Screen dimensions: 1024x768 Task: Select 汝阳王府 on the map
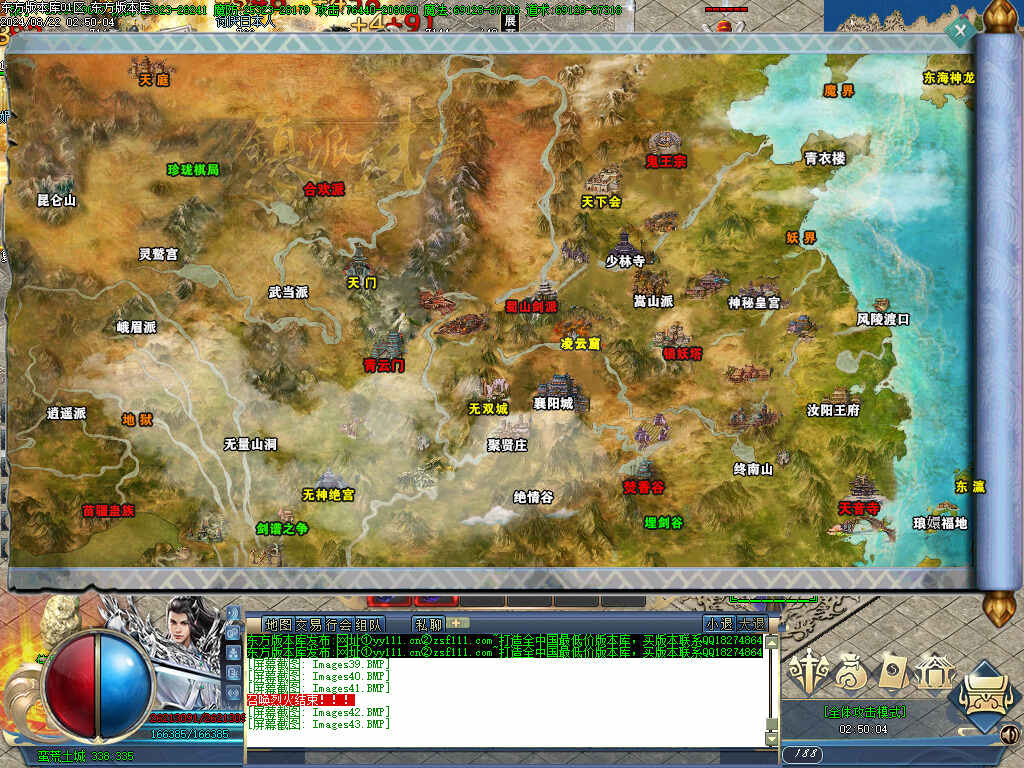pos(833,411)
